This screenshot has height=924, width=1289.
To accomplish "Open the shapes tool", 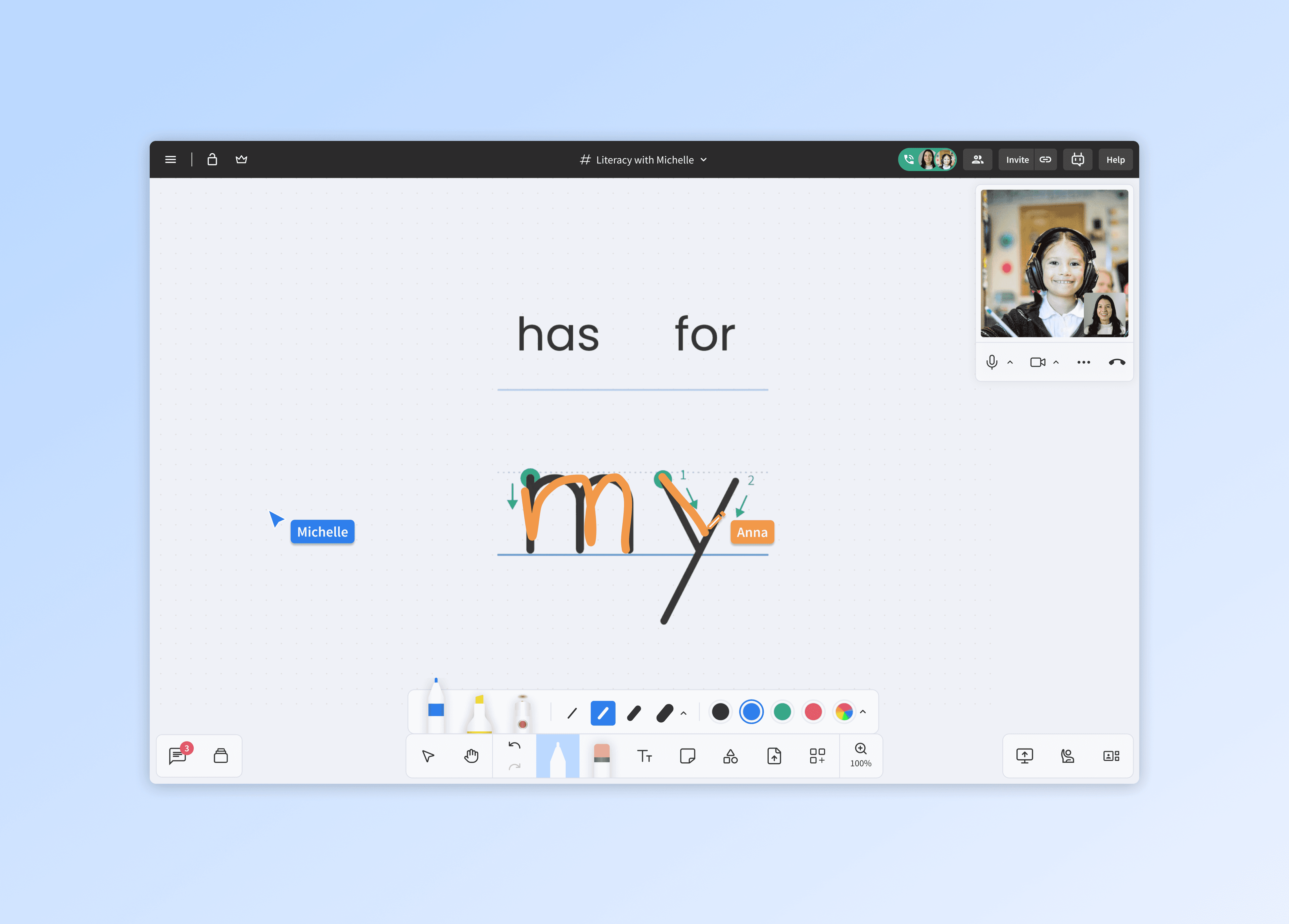I will (x=730, y=756).
